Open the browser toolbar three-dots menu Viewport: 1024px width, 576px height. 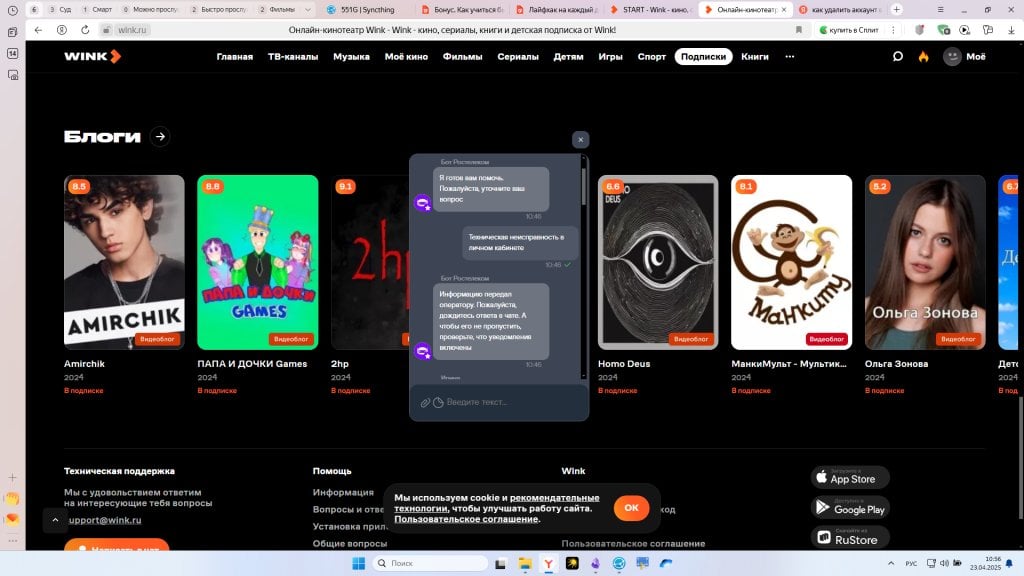[893, 30]
